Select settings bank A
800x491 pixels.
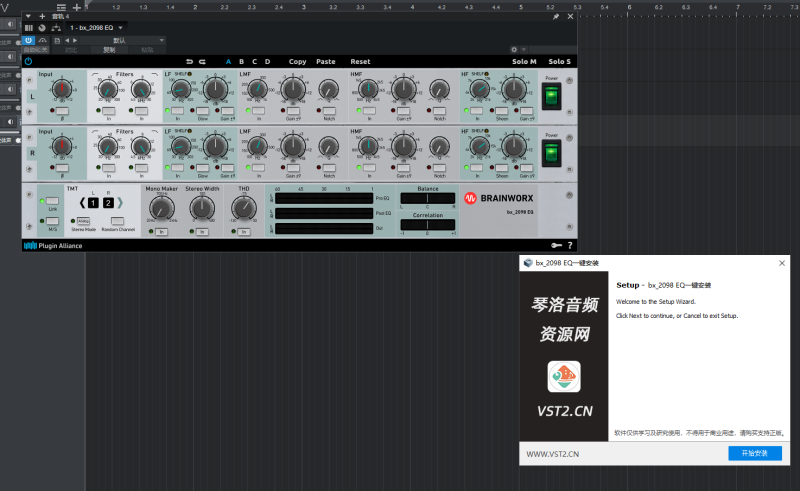click(228, 62)
